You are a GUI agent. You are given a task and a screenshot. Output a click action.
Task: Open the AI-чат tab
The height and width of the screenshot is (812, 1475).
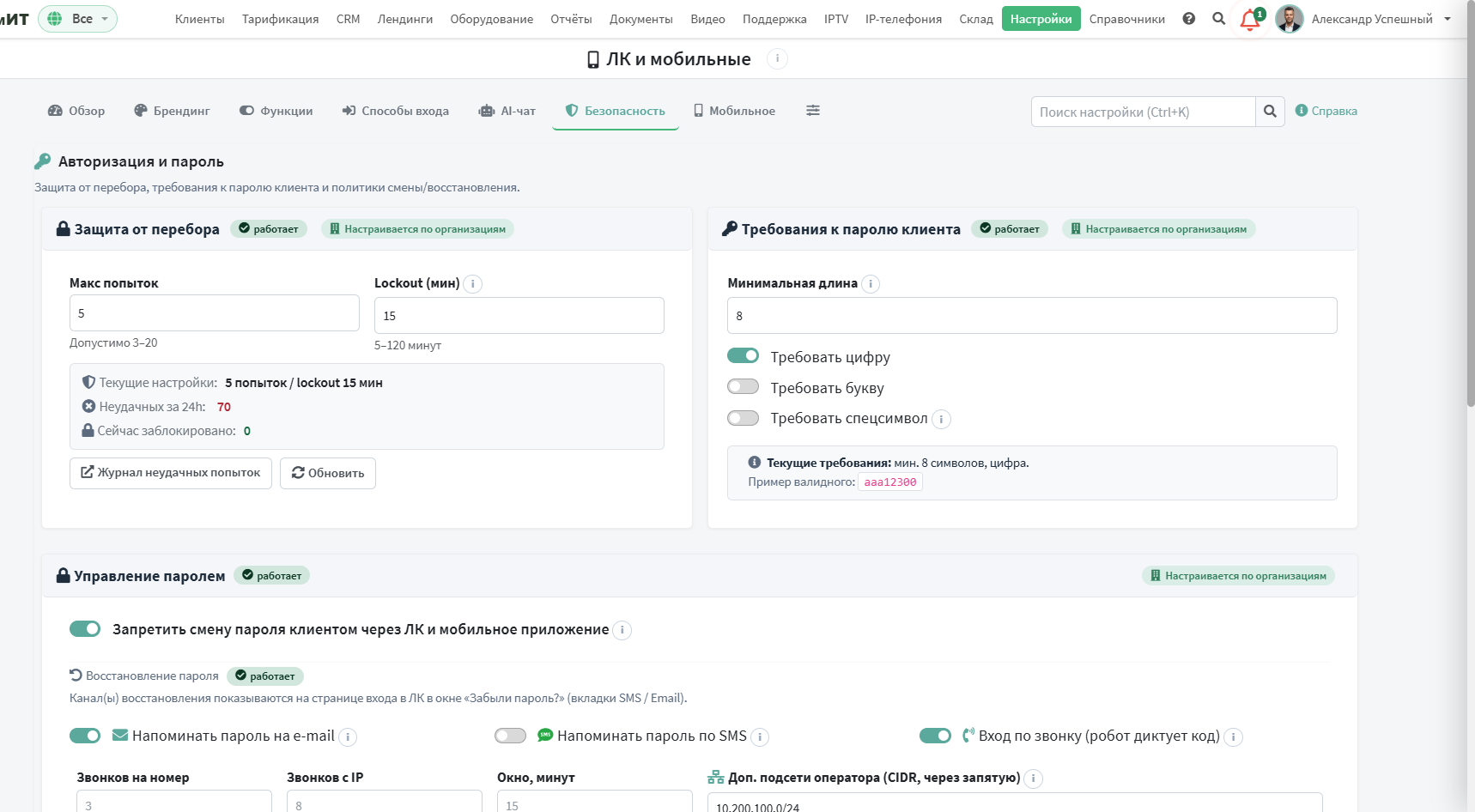click(x=507, y=111)
